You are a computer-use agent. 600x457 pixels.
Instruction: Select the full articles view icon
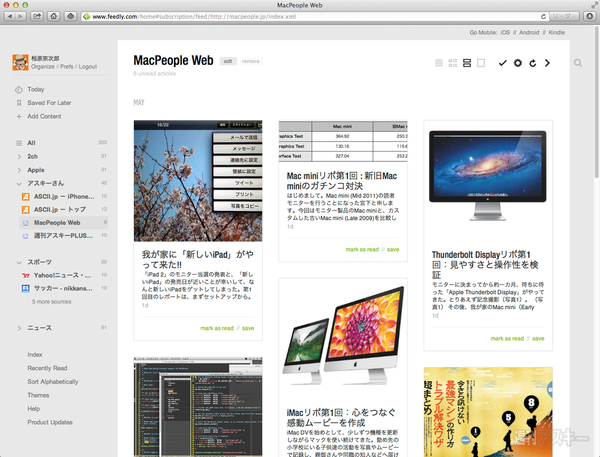point(480,63)
